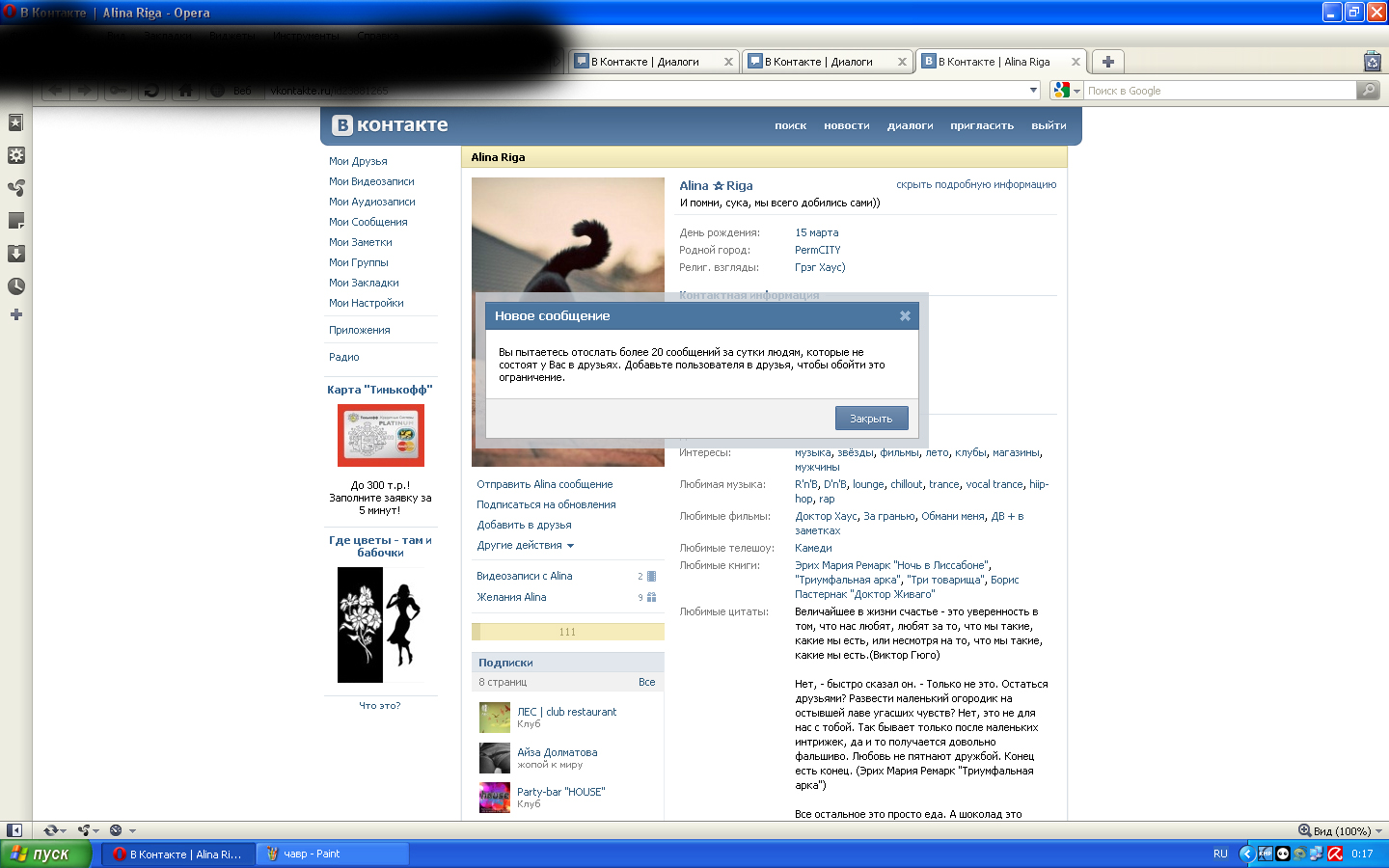The width and height of the screenshot is (1389, 868).
Task: Open a new tab with plus button
Action: point(1108,62)
